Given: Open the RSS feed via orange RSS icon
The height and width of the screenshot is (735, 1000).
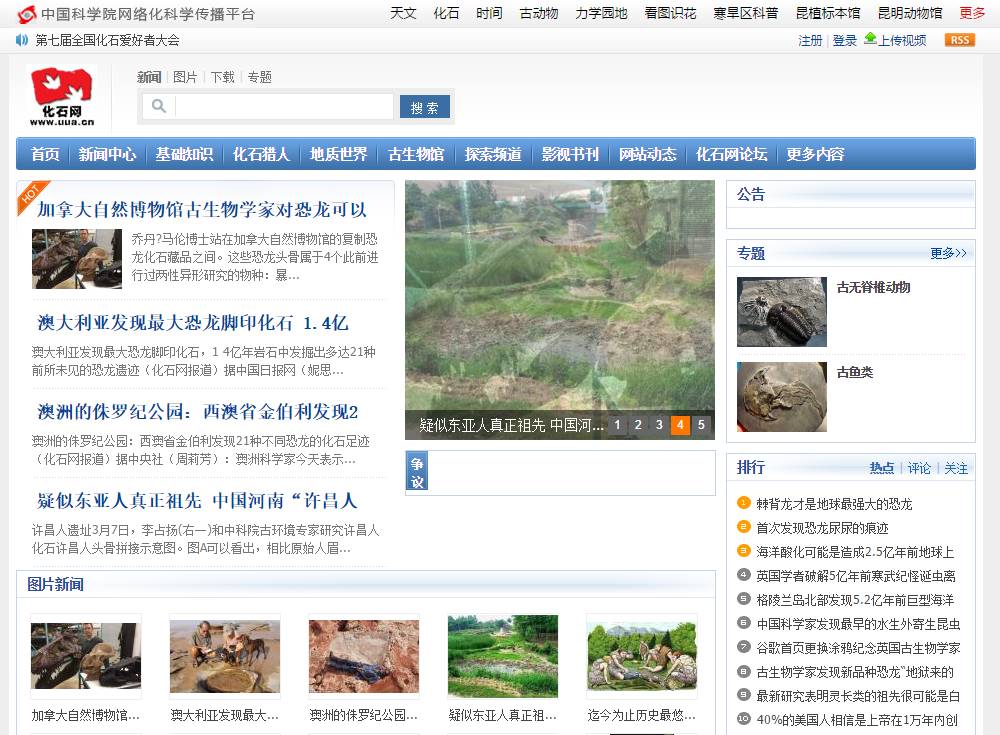Looking at the screenshot, I should tap(959, 40).
